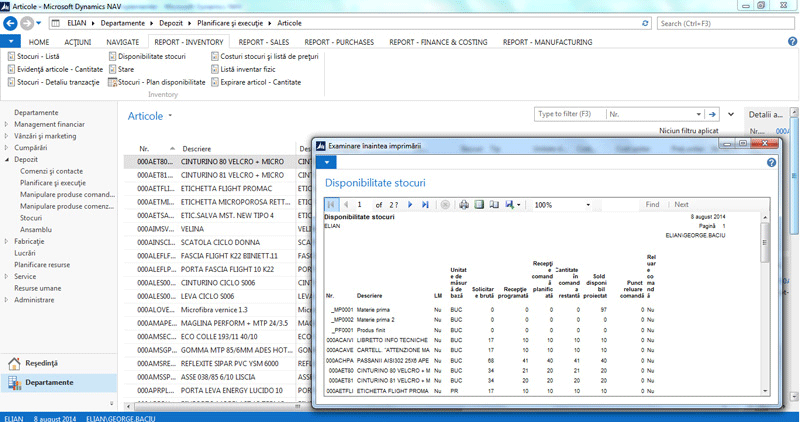This screenshot has height=422, width=800.
Task: Click Find in the preview toolbar
Action: [652, 204]
